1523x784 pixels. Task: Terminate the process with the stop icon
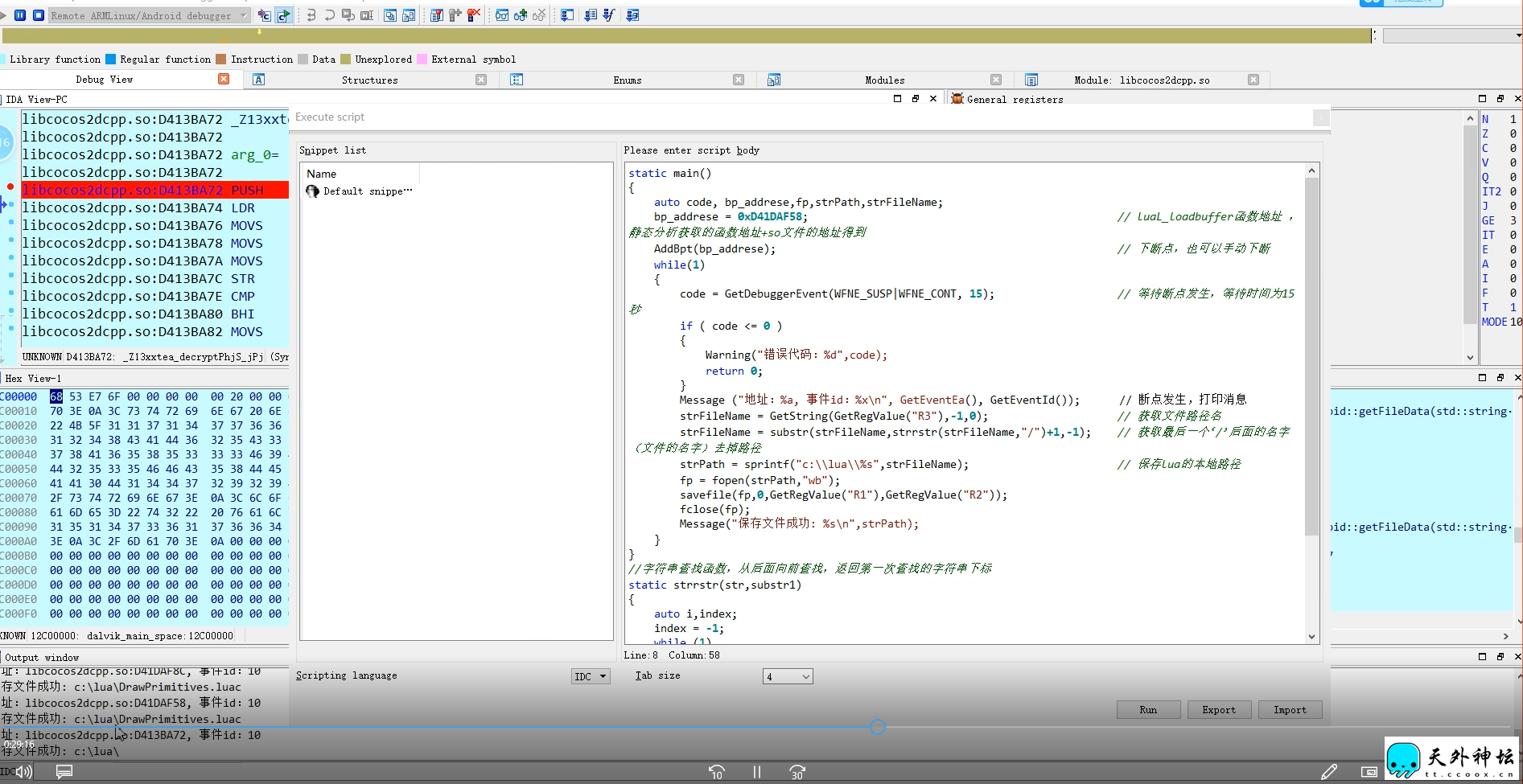pos(38,15)
